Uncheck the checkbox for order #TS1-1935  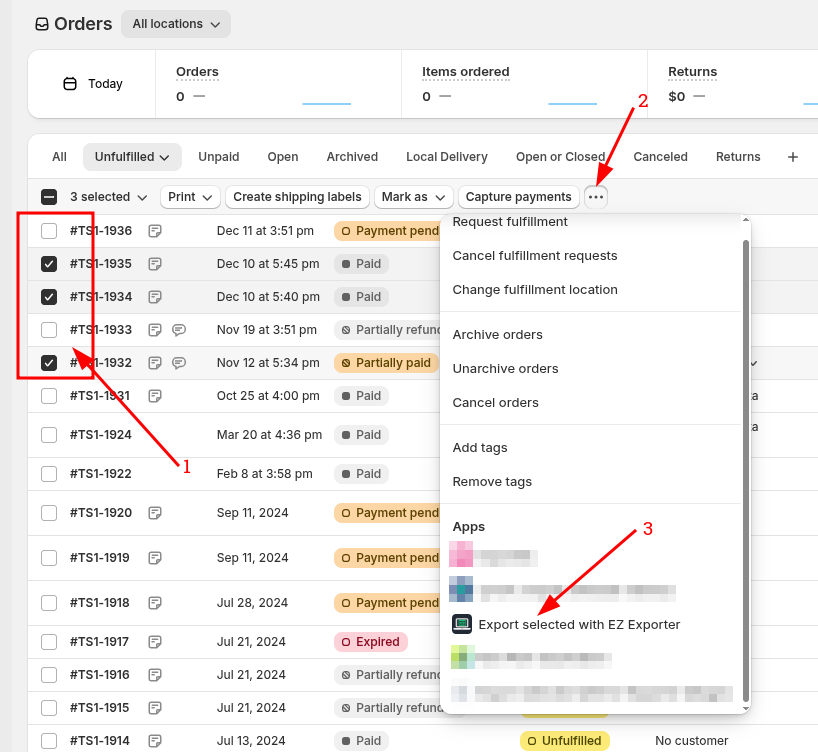pyautogui.click(x=49, y=264)
